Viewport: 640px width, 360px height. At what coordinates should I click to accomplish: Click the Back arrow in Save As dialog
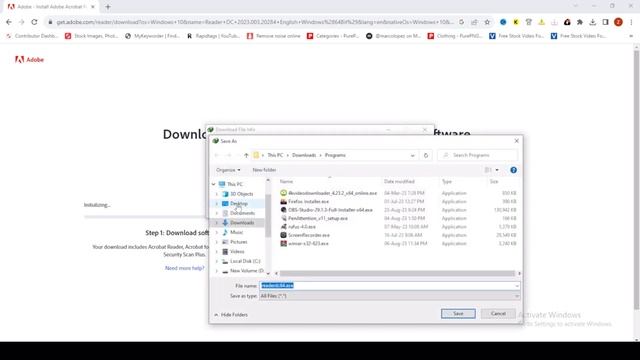pyautogui.click(x=217, y=155)
